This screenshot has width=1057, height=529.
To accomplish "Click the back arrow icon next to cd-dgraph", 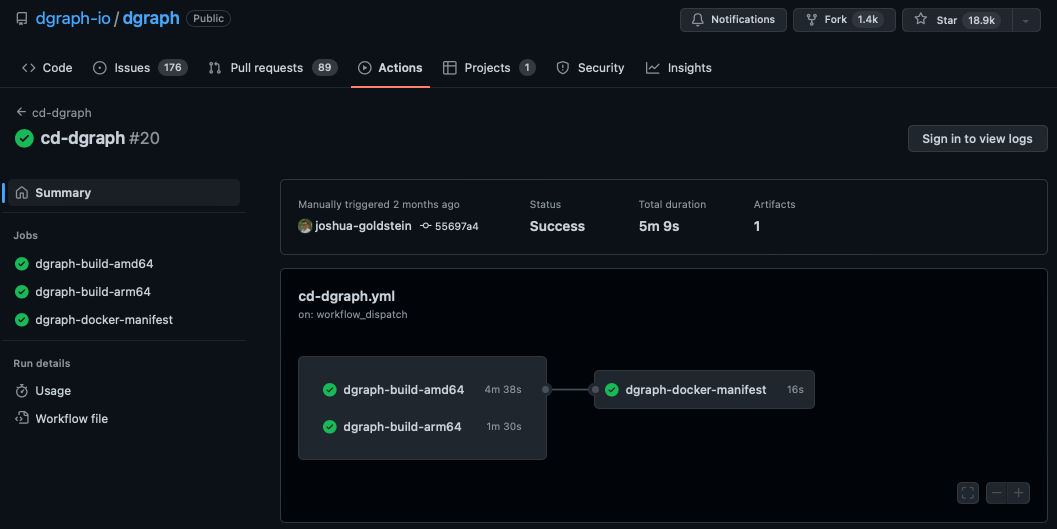I will click(22, 112).
